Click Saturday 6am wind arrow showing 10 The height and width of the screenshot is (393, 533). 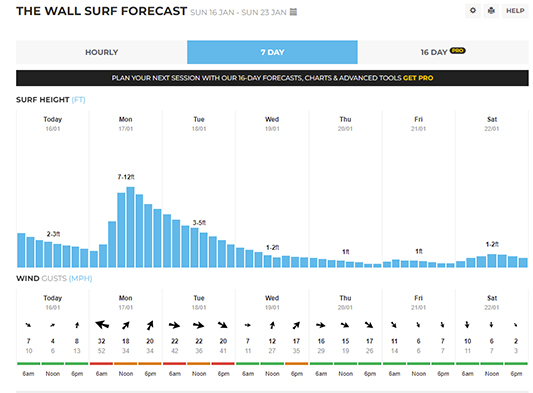(x=467, y=325)
